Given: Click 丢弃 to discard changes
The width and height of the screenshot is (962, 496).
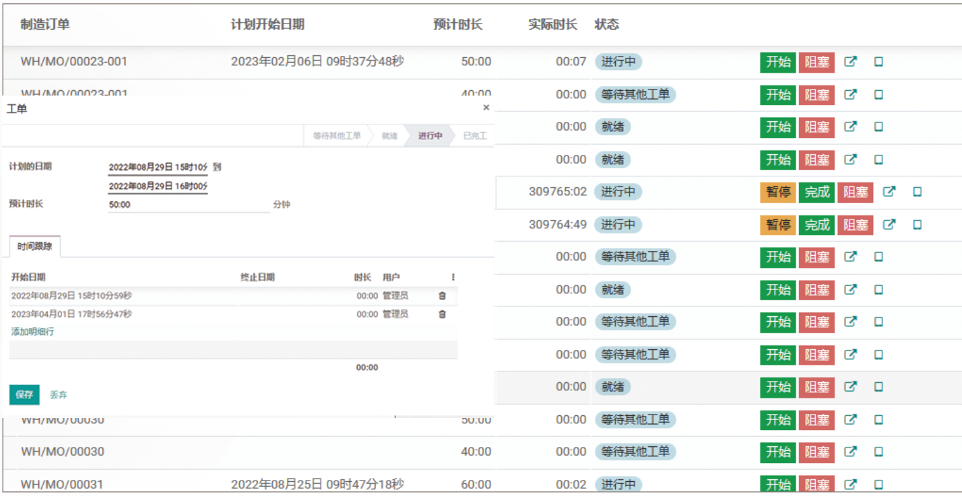Looking at the screenshot, I should [x=58, y=395].
